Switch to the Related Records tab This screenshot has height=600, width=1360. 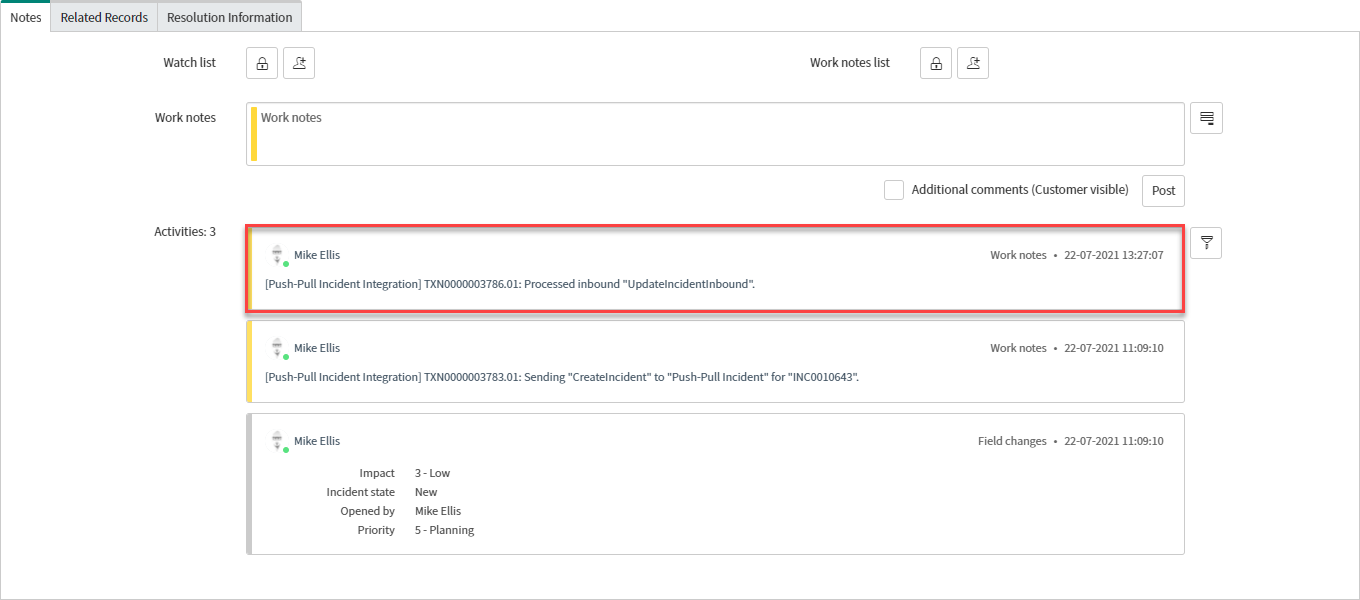click(x=104, y=17)
